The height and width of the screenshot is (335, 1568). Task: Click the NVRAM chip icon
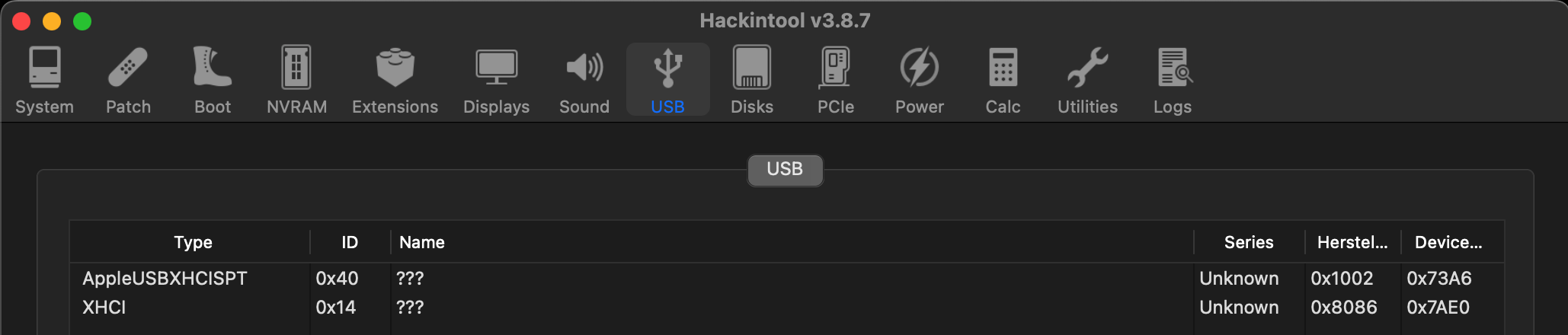tap(296, 68)
